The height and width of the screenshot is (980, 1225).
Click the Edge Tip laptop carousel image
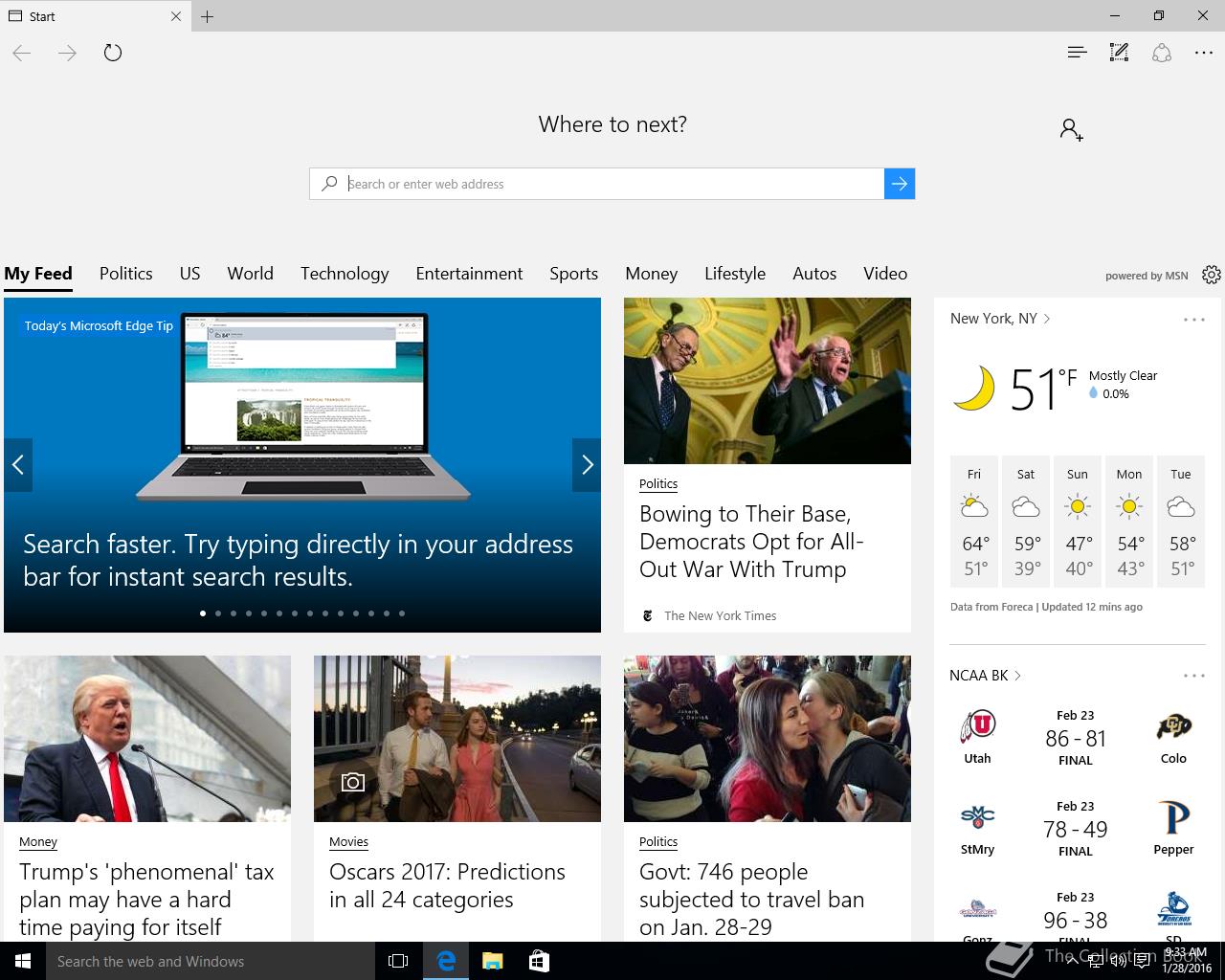click(x=302, y=465)
